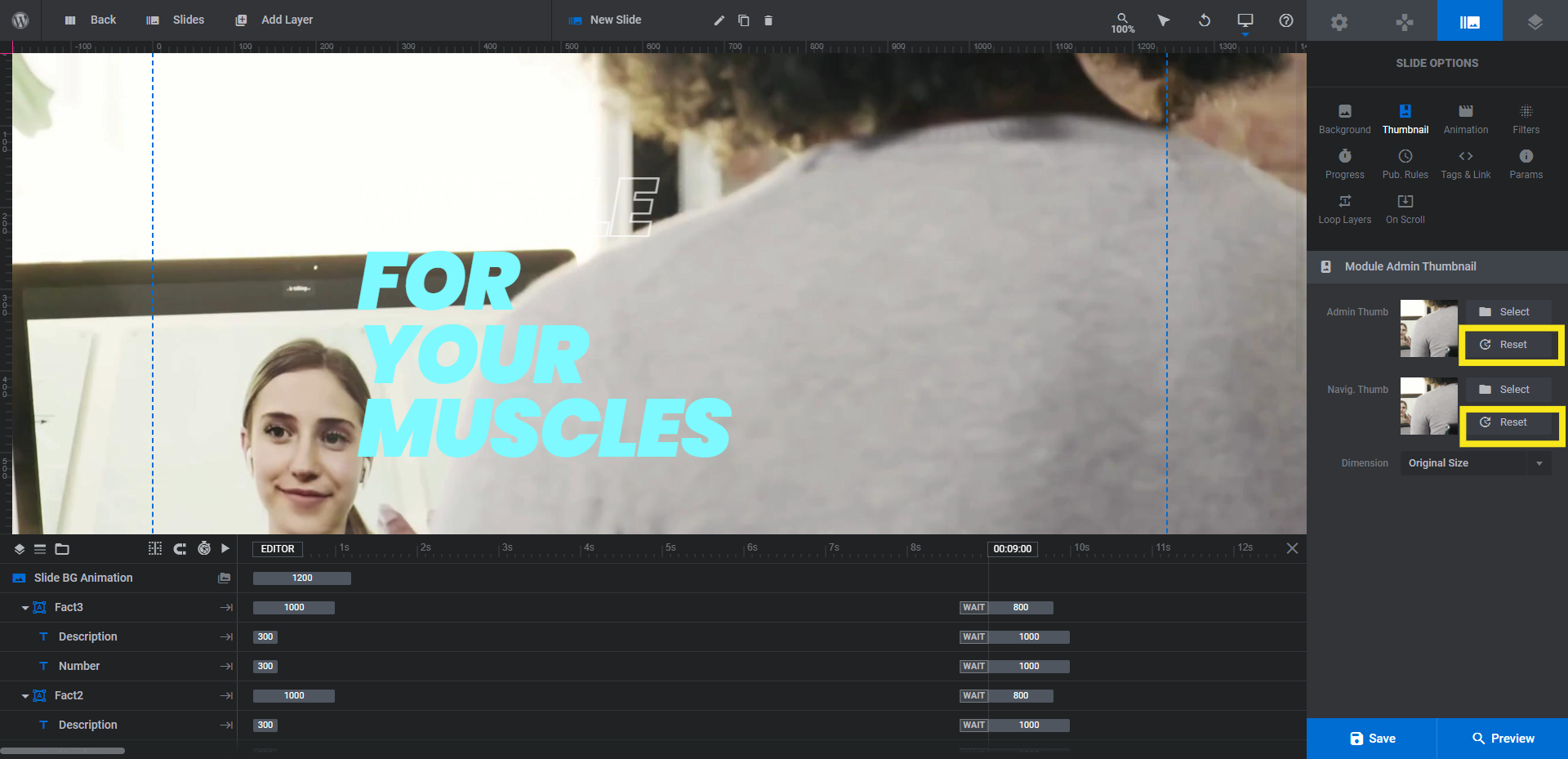
Task: Open the Background slide option
Action: tap(1345, 119)
